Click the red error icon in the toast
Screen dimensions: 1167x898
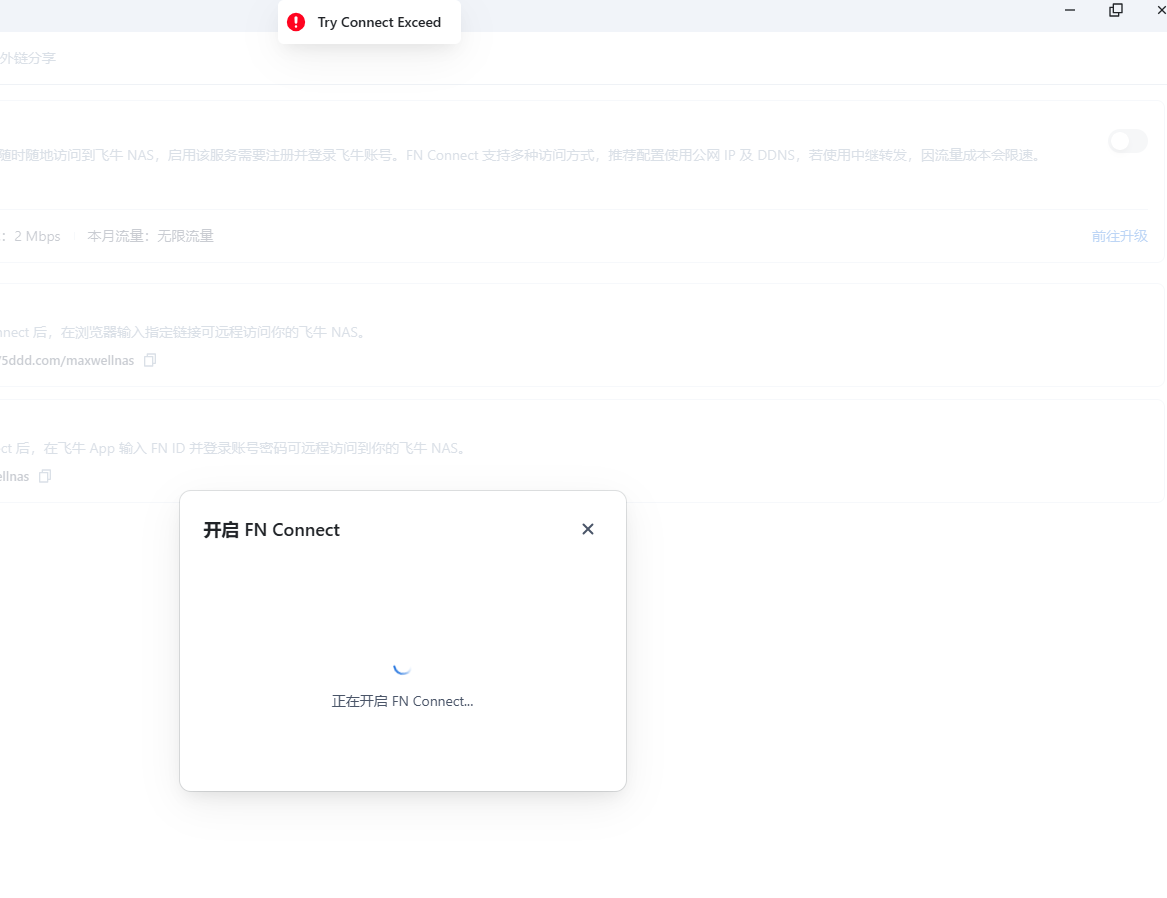click(x=296, y=22)
